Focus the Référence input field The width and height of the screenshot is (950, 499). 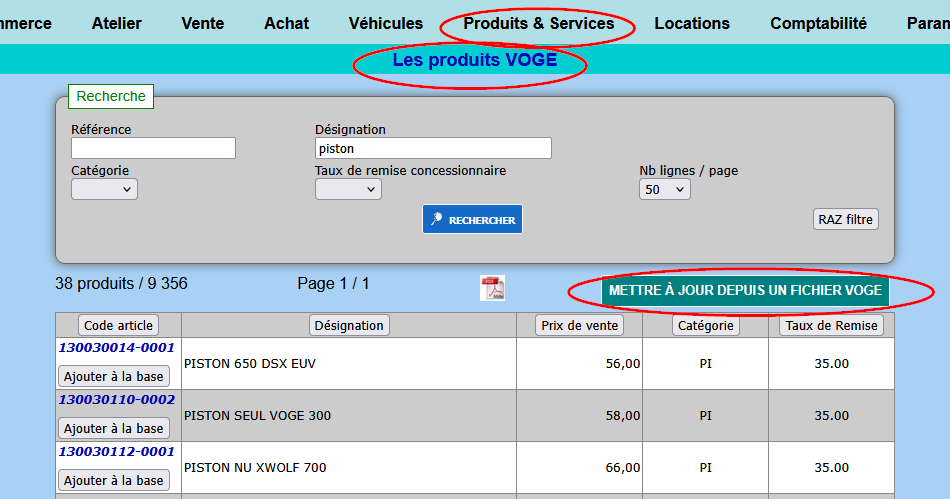[153, 148]
